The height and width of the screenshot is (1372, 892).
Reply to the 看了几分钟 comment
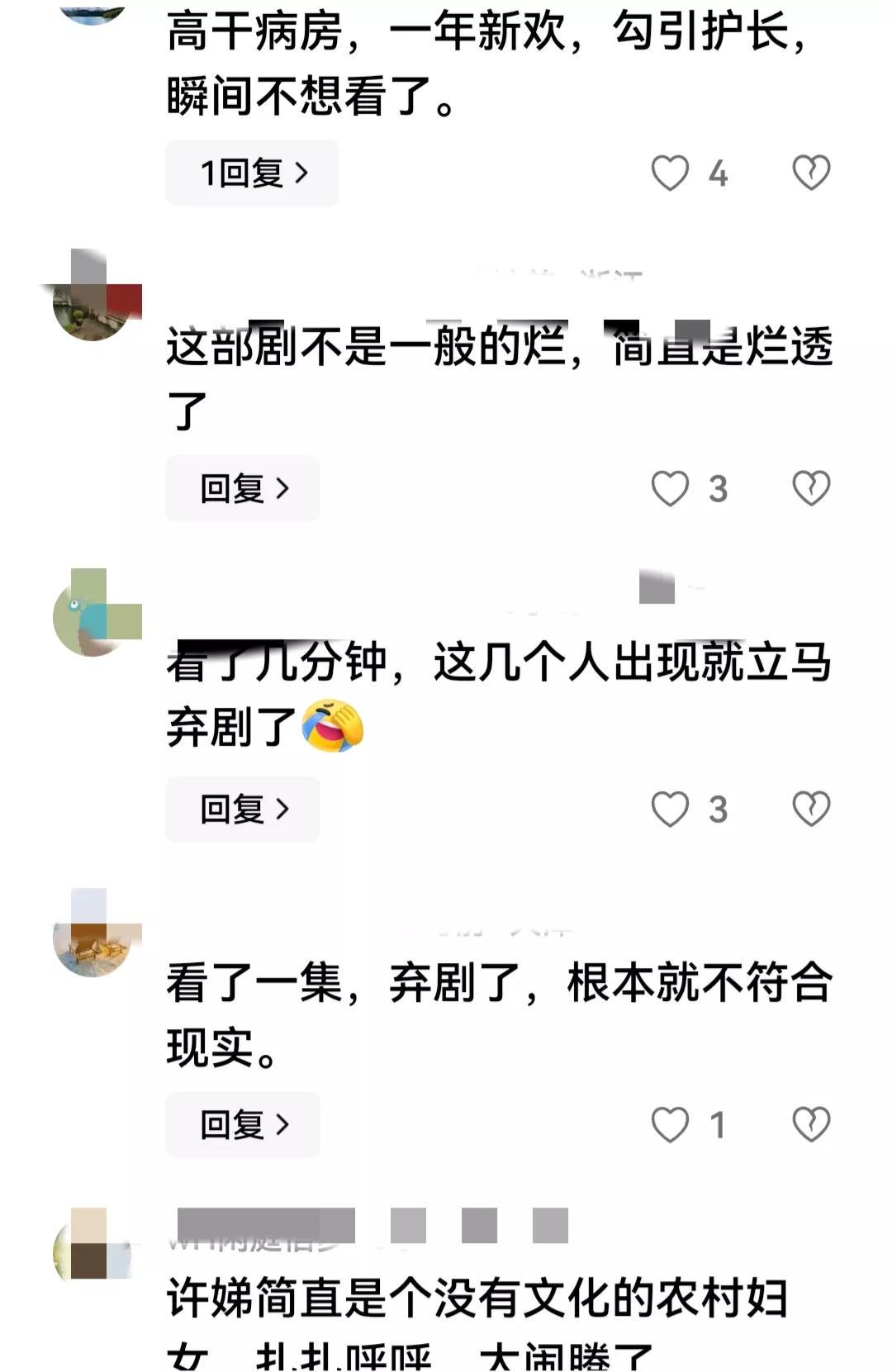click(x=243, y=809)
